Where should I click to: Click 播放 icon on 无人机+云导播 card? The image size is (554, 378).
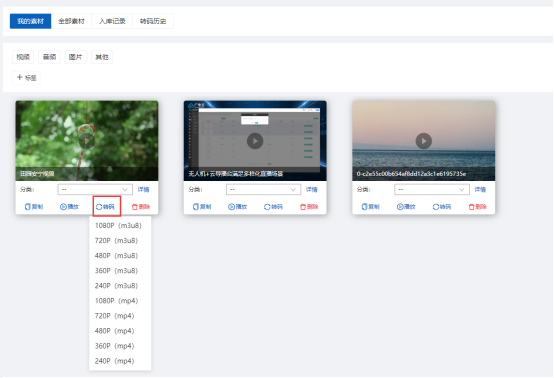point(237,207)
